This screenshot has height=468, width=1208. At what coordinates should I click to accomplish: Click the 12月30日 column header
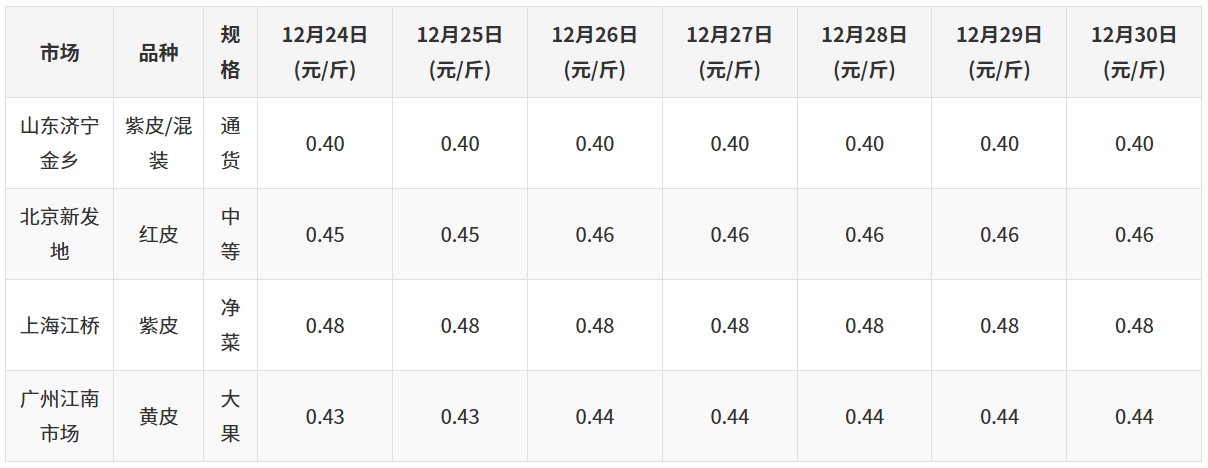coord(1134,53)
